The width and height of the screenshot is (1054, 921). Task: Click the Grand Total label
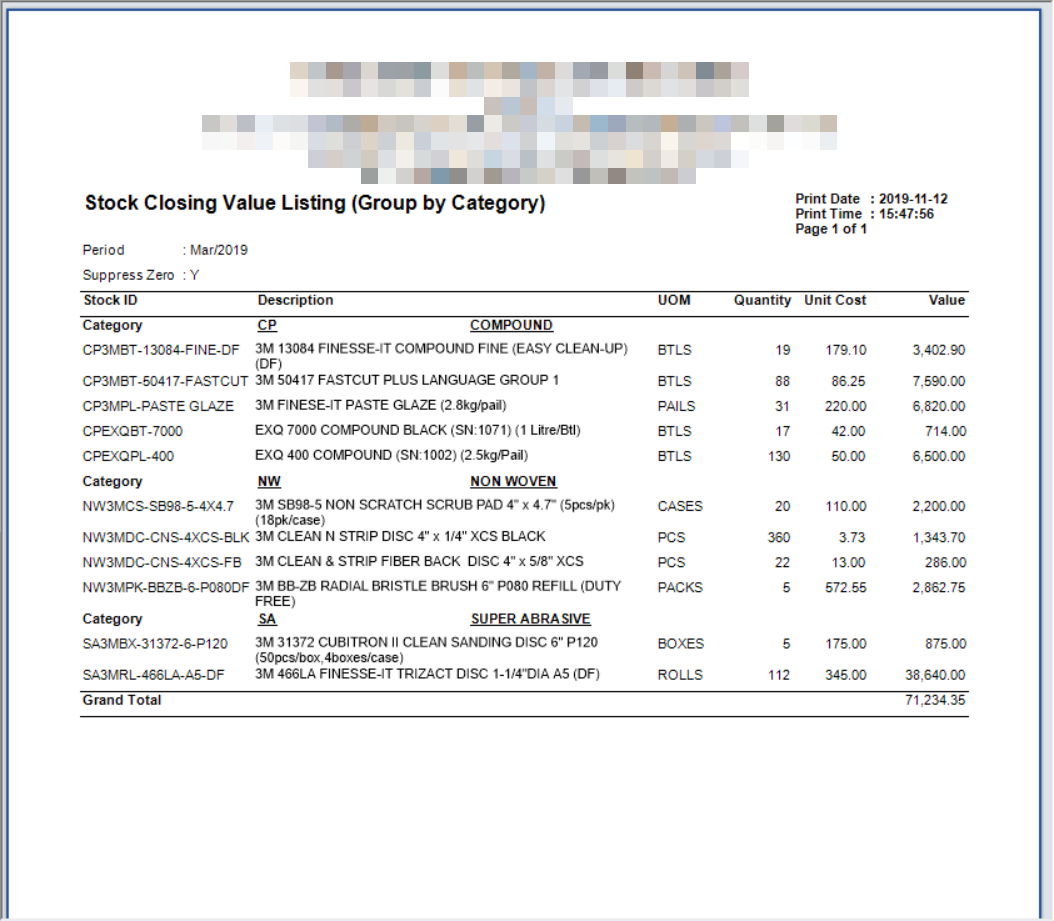coord(122,700)
